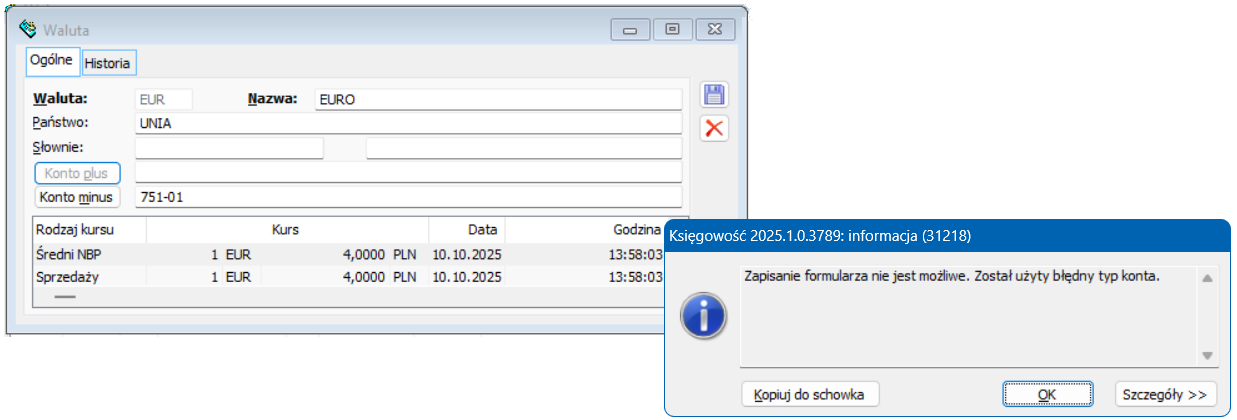Click the Nazwa field containing EURO
This screenshot has width=1237, height=420.
pos(498,99)
